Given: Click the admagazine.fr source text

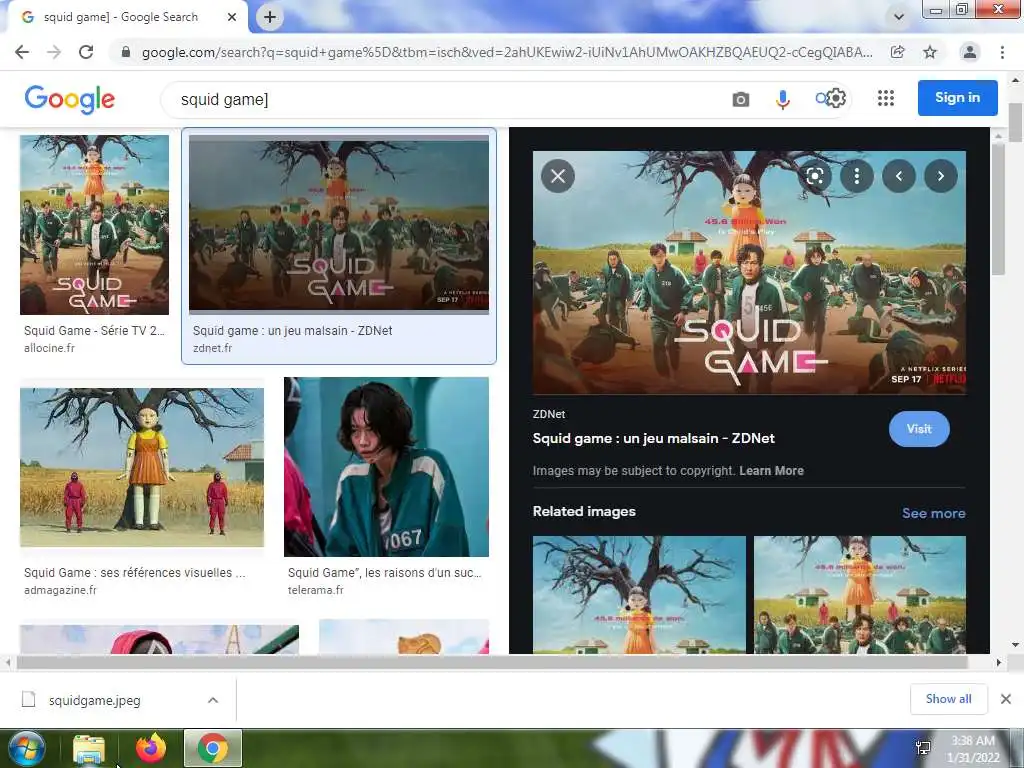Looking at the screenshot, I should click(x=60, y=590).
